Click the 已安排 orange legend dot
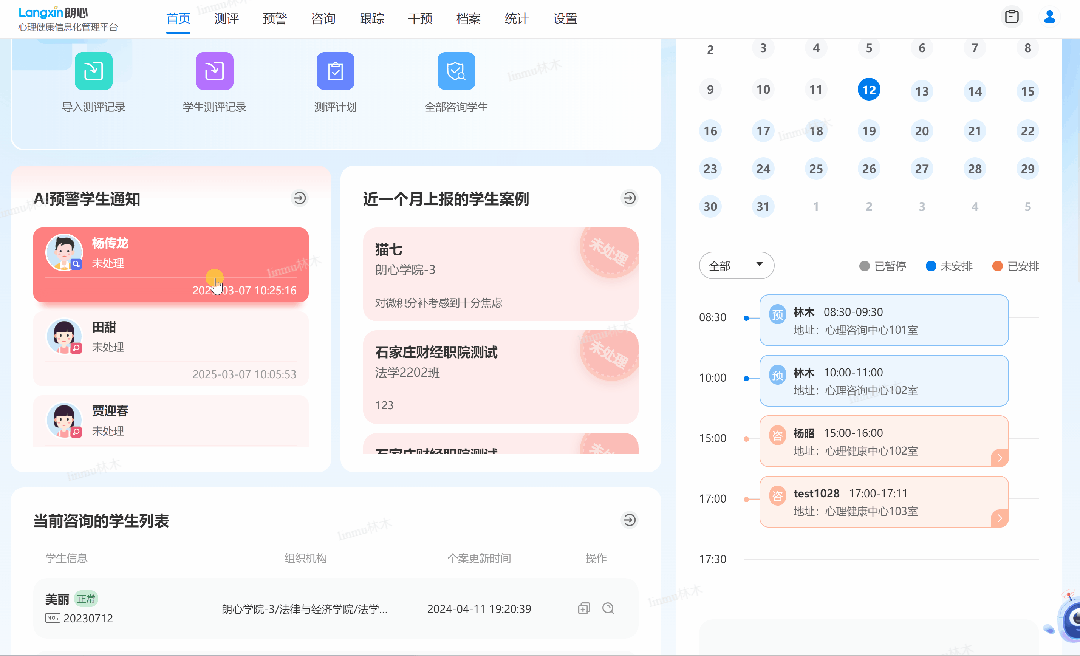 point(997,266)
